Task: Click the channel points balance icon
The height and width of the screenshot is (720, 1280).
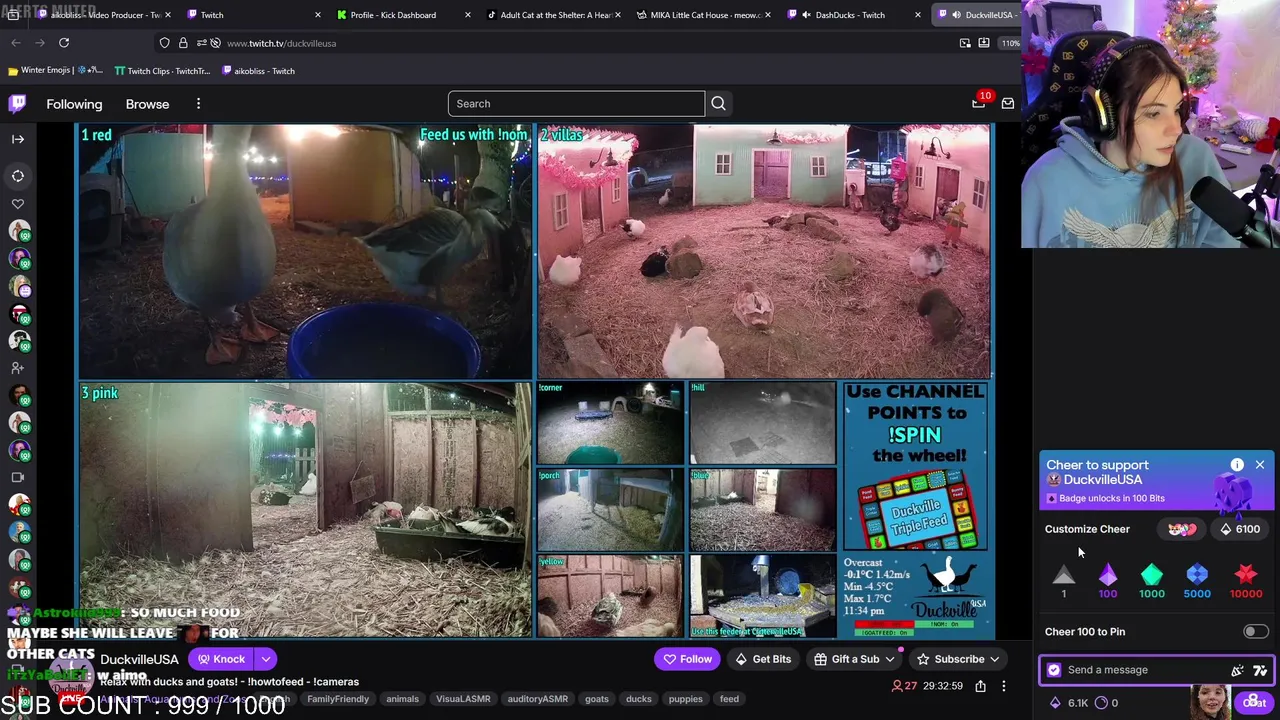Action: [x=1106, y=703]
